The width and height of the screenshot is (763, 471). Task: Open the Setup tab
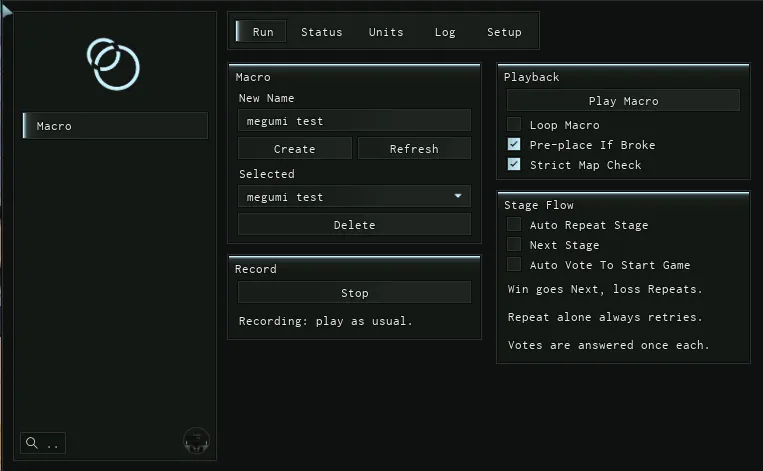click(x=504, y=32)
